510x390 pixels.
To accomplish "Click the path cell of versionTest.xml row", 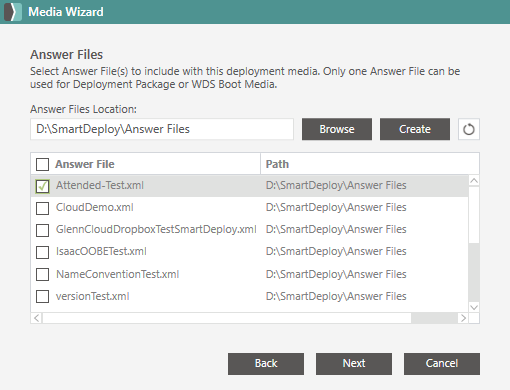I will click(336, 296).
